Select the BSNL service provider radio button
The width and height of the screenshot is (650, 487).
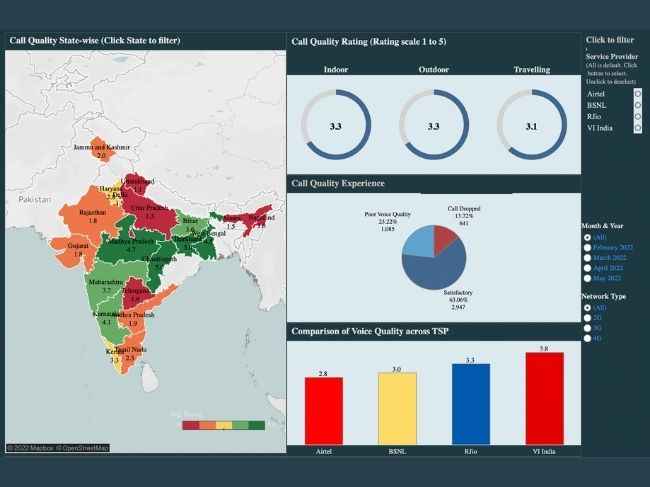coord(638,105)
